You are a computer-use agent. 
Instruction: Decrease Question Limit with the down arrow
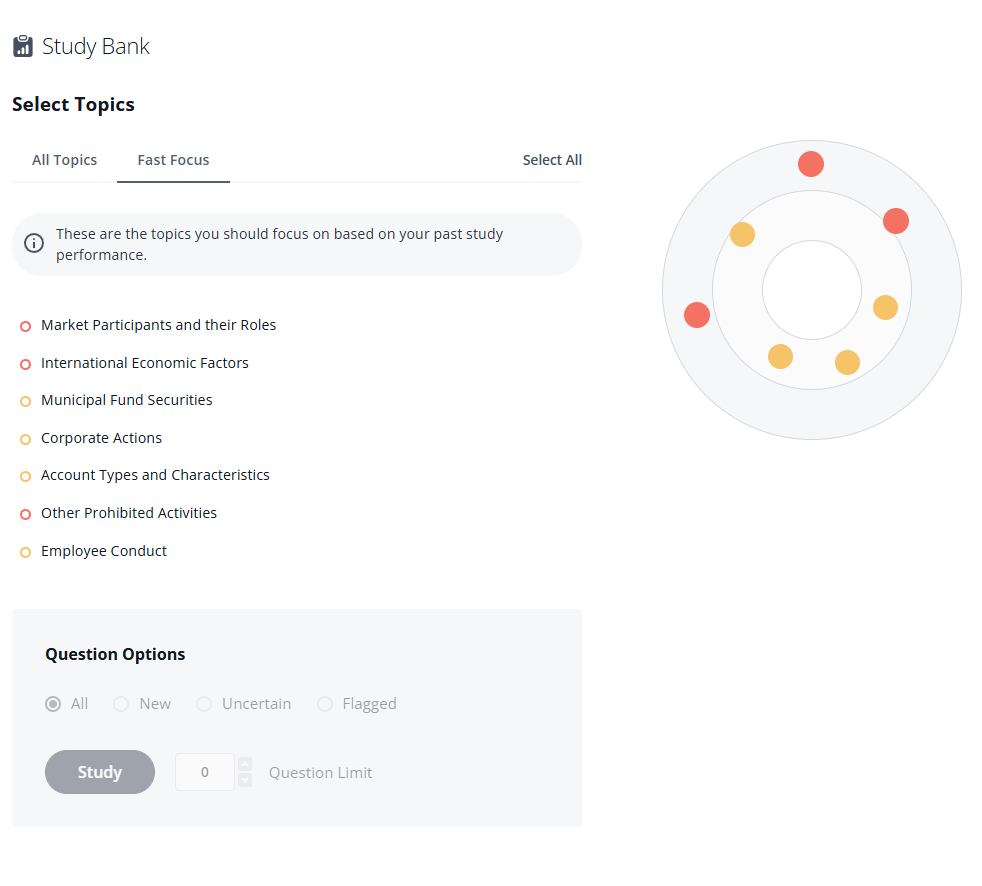click(x=245, y=780)
